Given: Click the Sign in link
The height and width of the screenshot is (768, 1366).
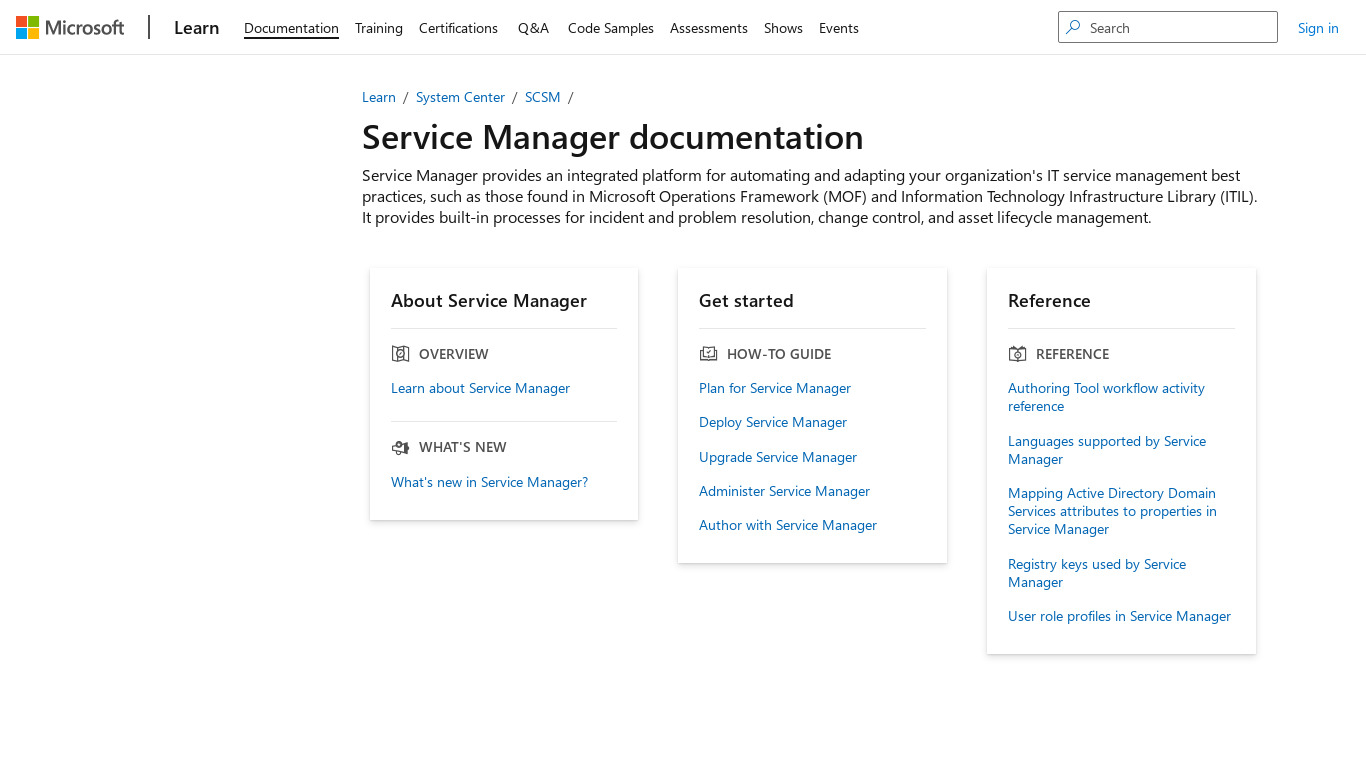Looking at the screenshot, I should pos(1318,28).
